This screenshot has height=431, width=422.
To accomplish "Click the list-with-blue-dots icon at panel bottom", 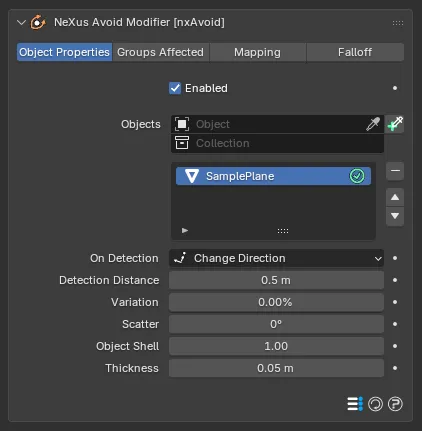I will (x=355, y=404).
